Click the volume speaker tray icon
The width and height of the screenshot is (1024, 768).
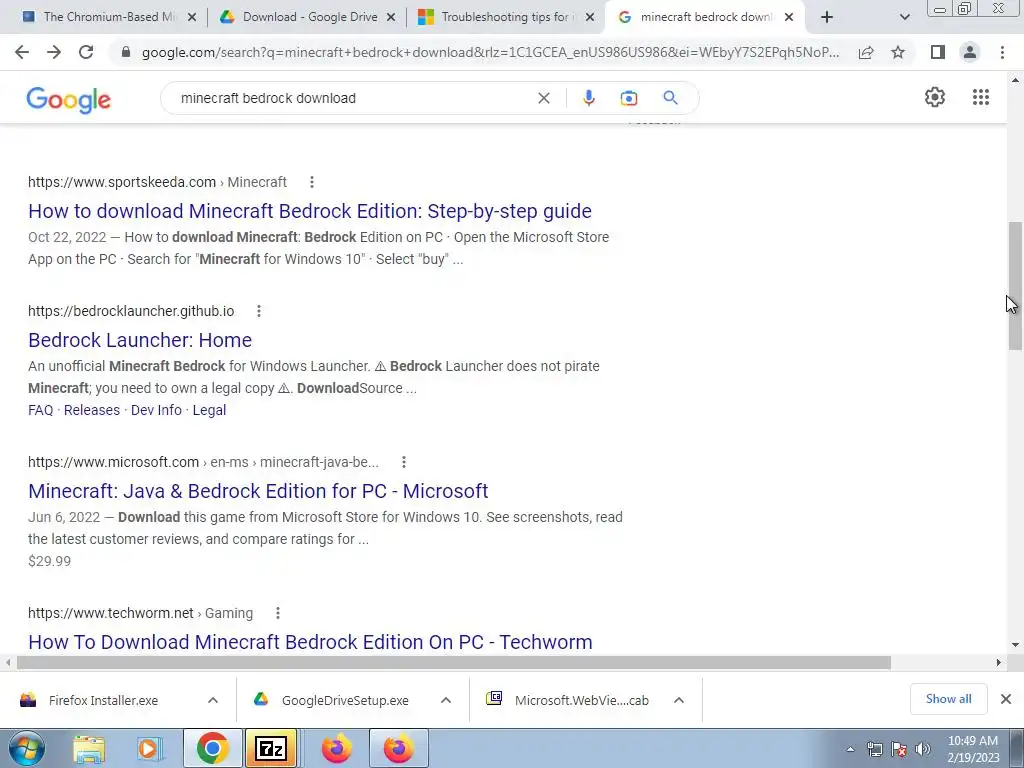click(922, 749)
